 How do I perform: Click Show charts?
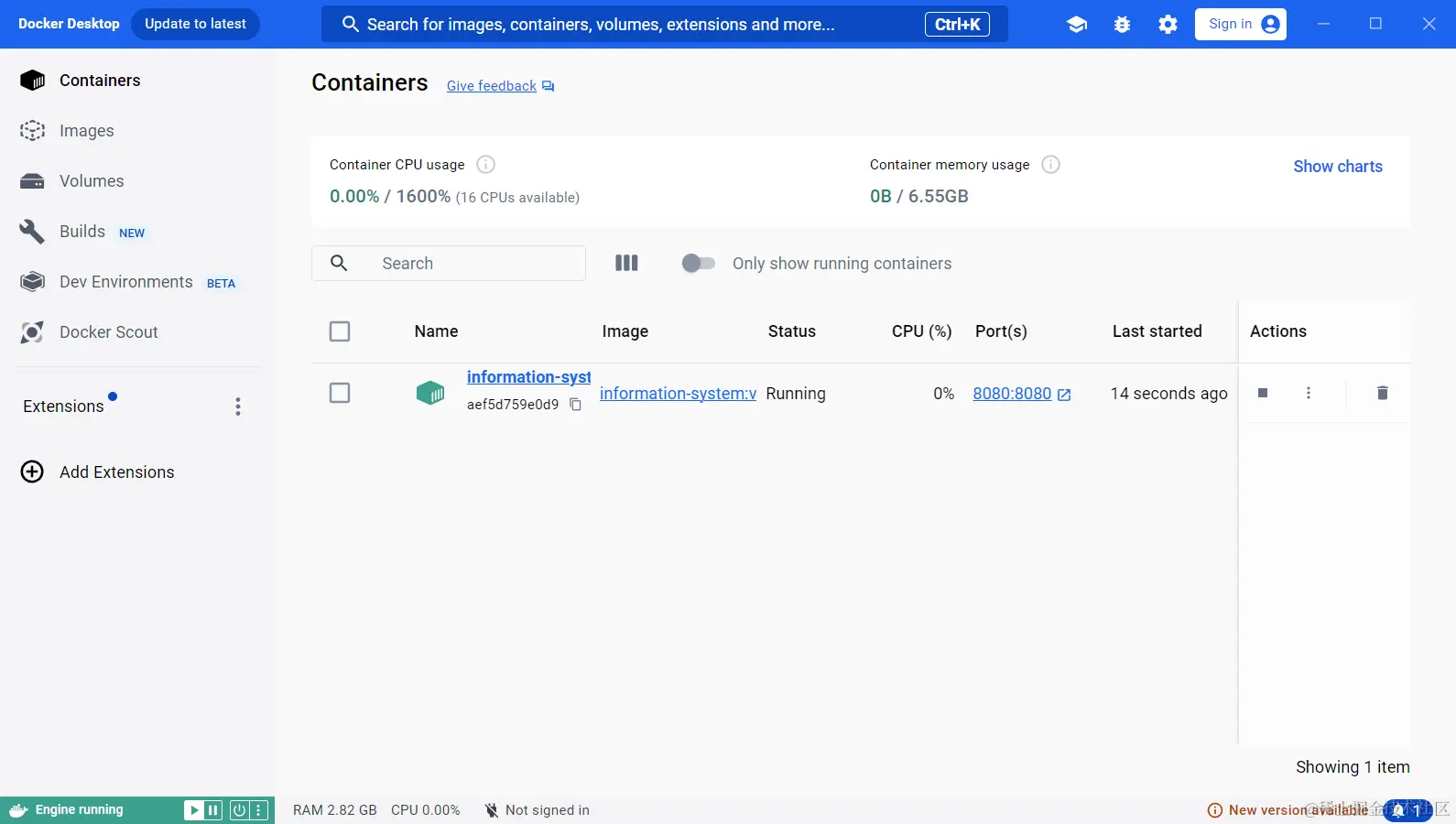click(1338, 167)
